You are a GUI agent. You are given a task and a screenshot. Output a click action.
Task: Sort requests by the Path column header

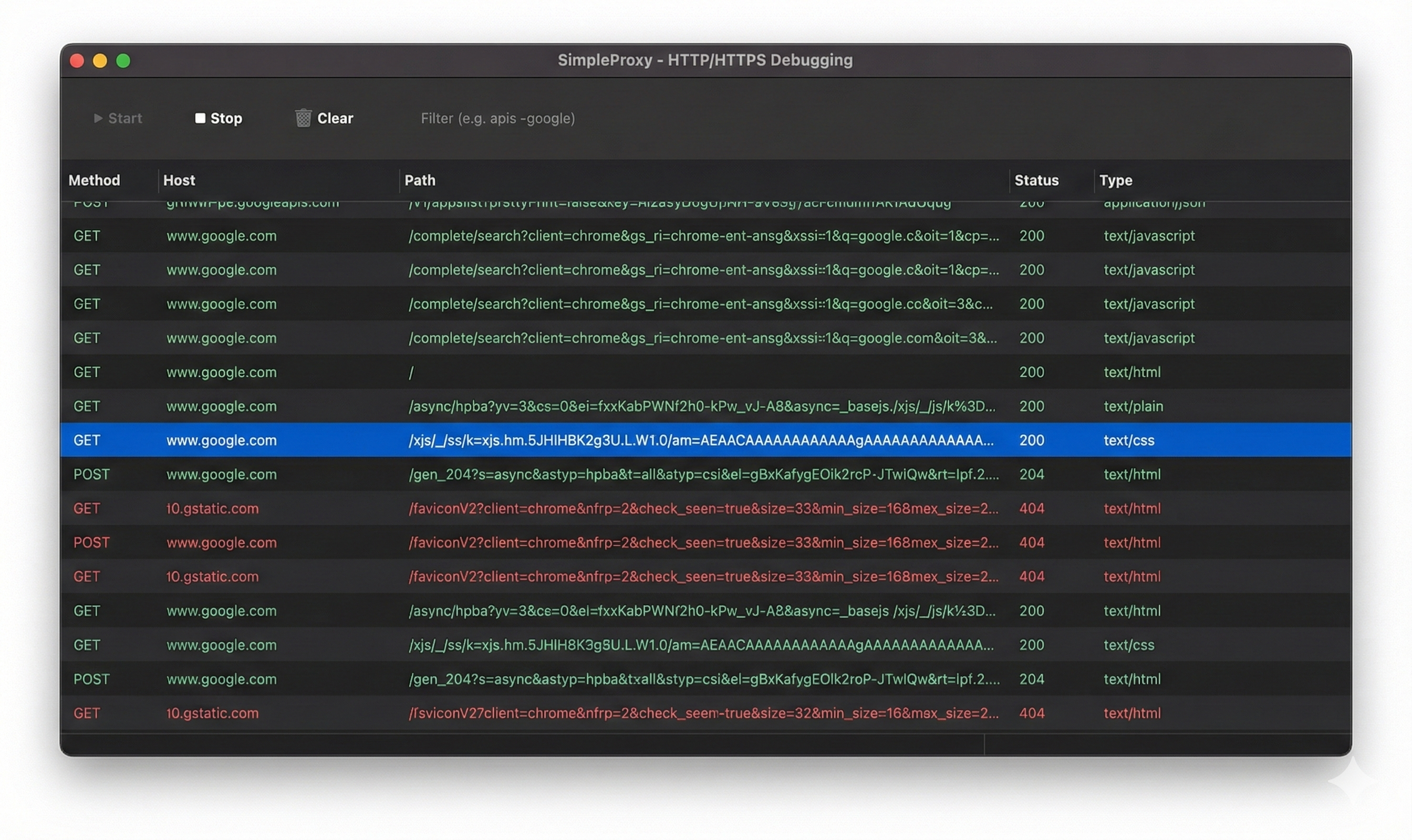pos(420,180)
